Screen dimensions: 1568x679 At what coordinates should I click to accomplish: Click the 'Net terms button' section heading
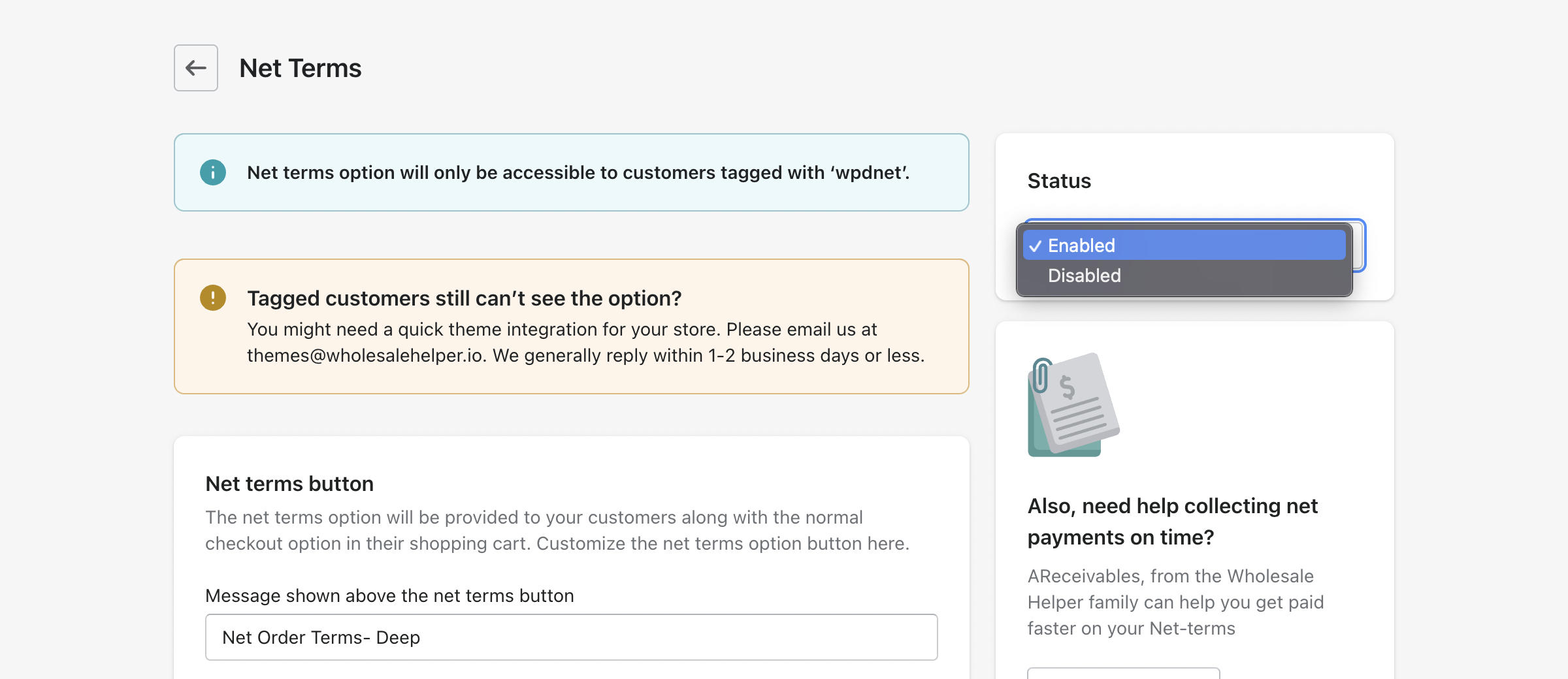point(289,484)
